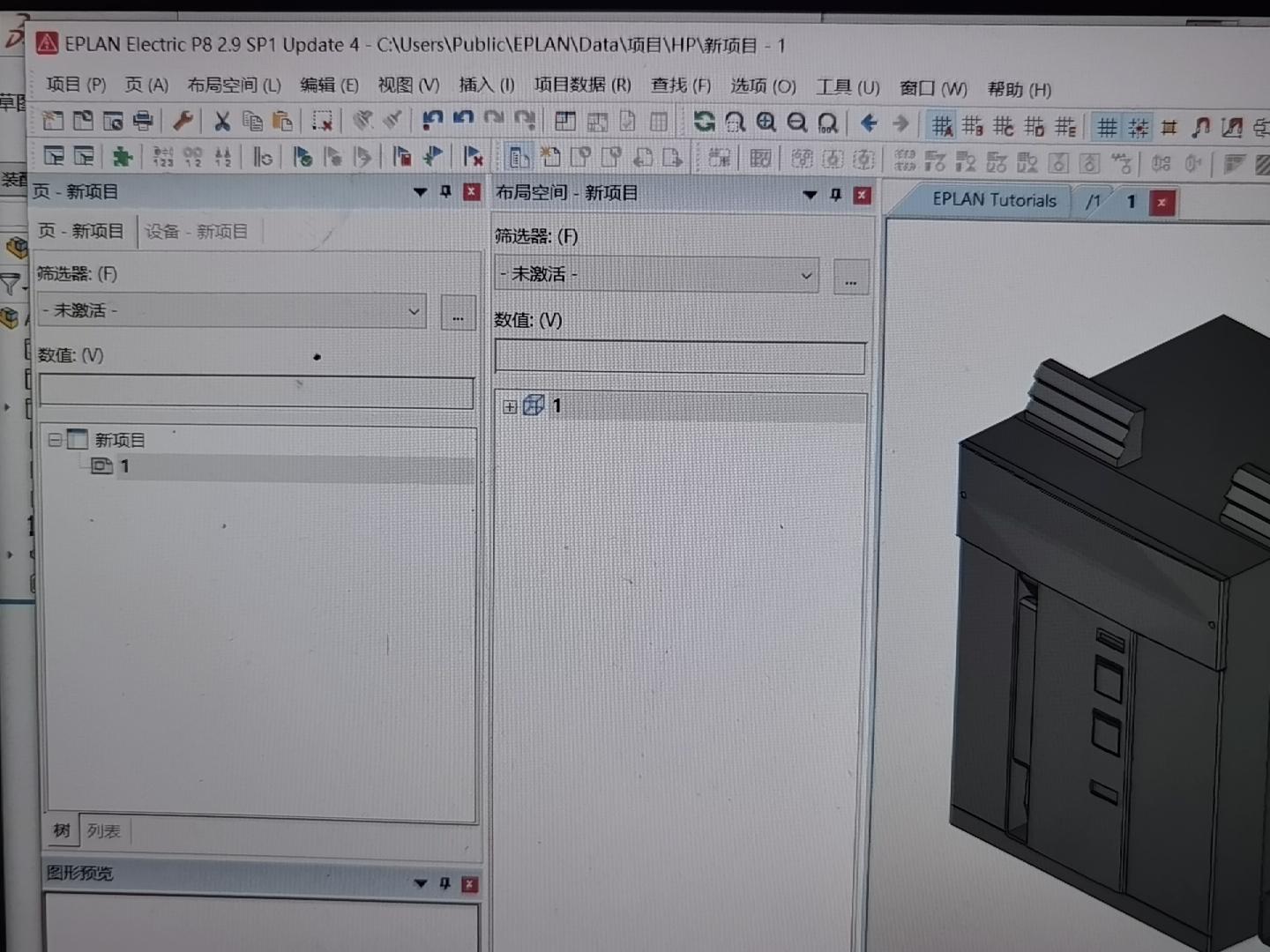
Task: Open settings with the wrench icon
Action: pyautogui.click(x=183, y=120)
